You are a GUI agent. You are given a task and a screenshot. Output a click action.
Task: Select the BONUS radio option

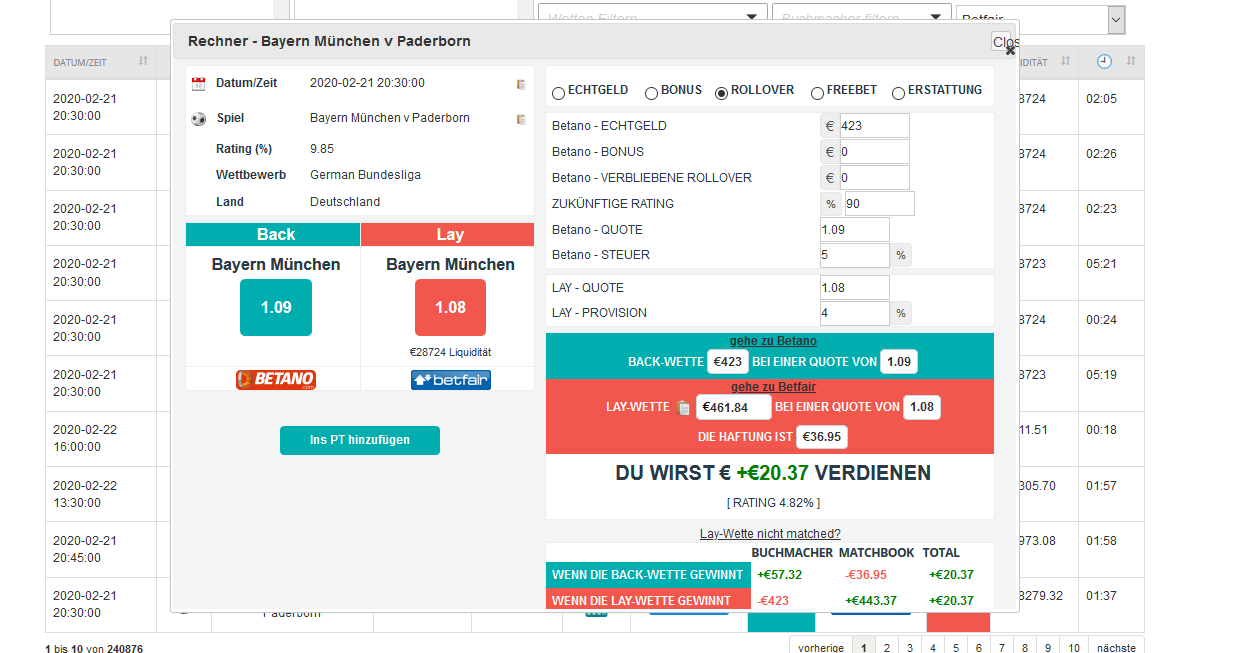pyautogui.click(x=651, y=92)
